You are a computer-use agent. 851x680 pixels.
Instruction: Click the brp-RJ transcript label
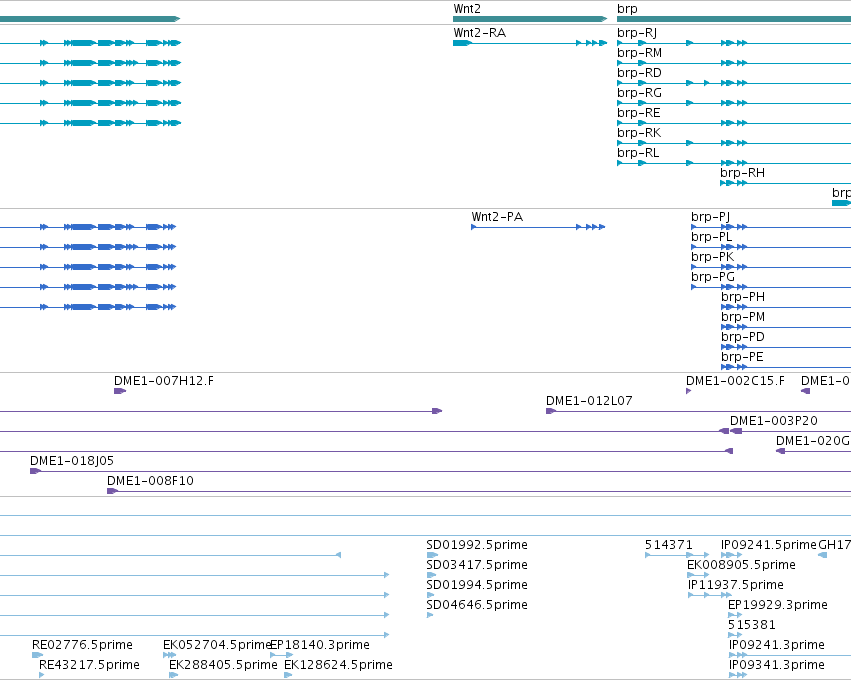point(637,33)
